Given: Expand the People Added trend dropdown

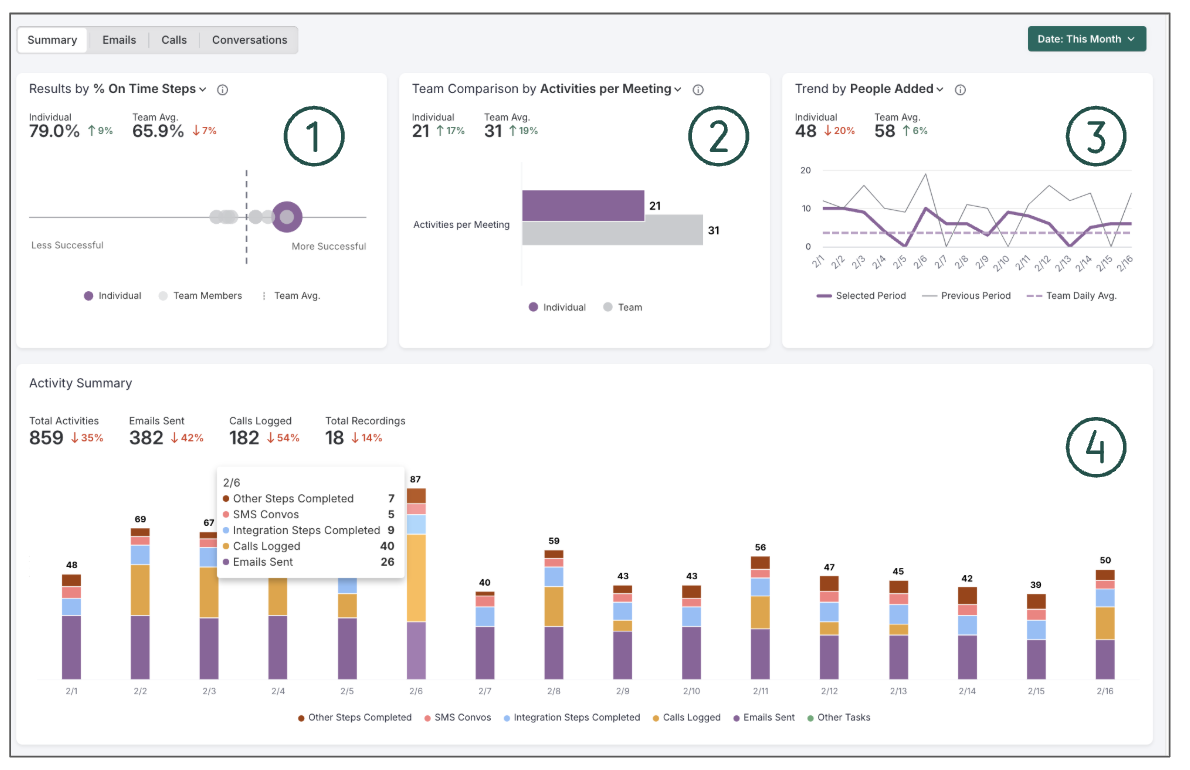Looking at the screenshot, I should [x=896, y=89].
